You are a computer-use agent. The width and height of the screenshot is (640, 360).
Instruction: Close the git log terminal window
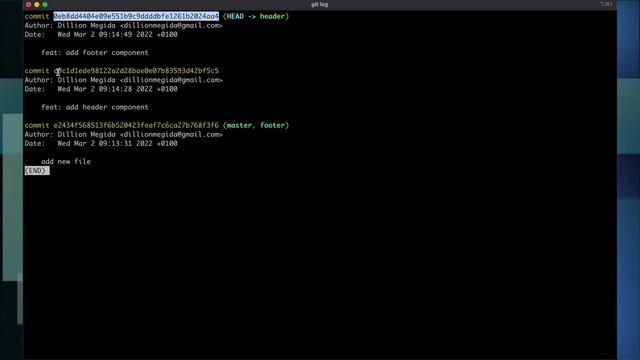click(x=29, y=4)
